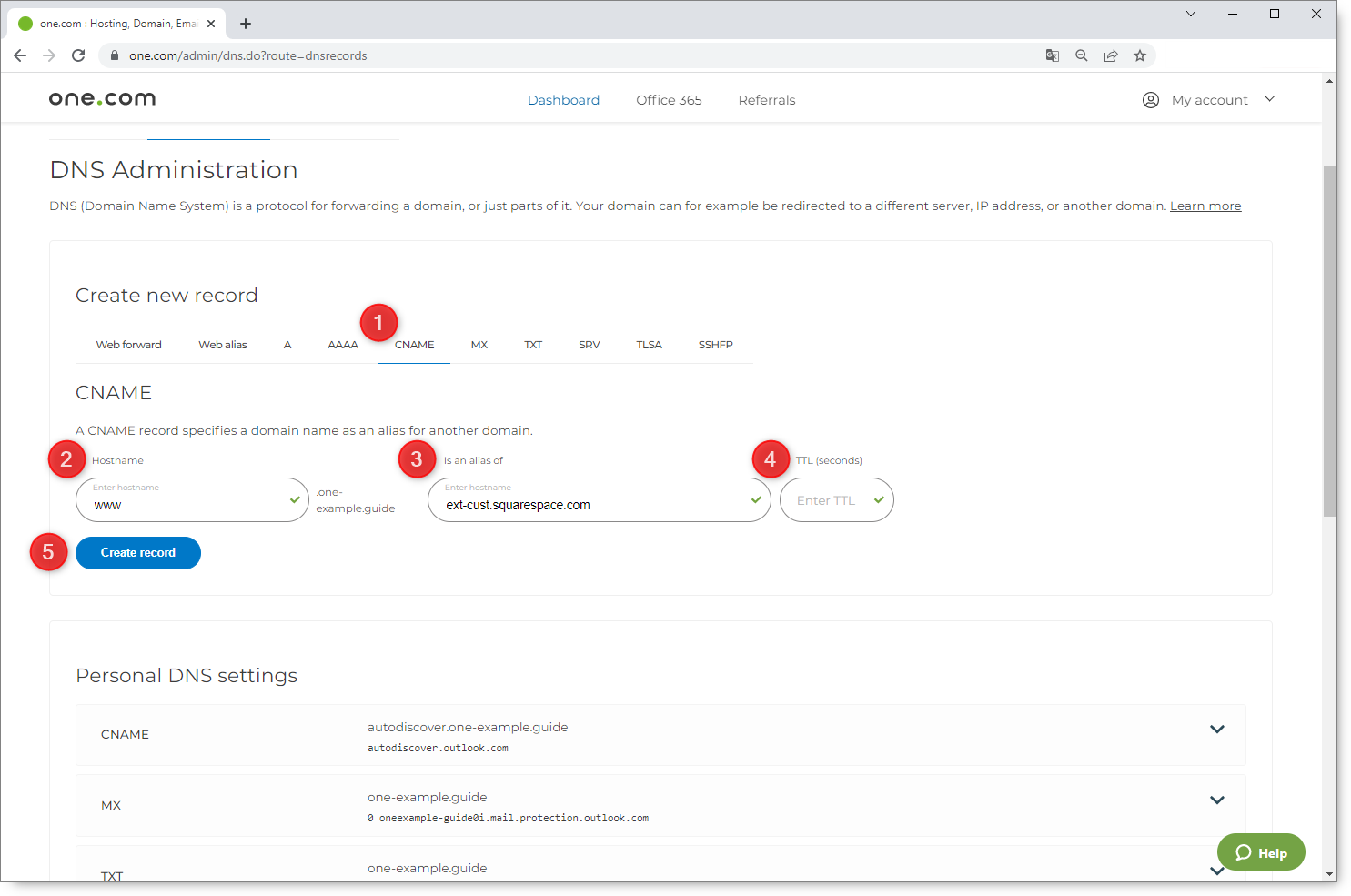Expand the autodiscover CNAME record
1351x896 pixels.
click(x=1216, y=730)
